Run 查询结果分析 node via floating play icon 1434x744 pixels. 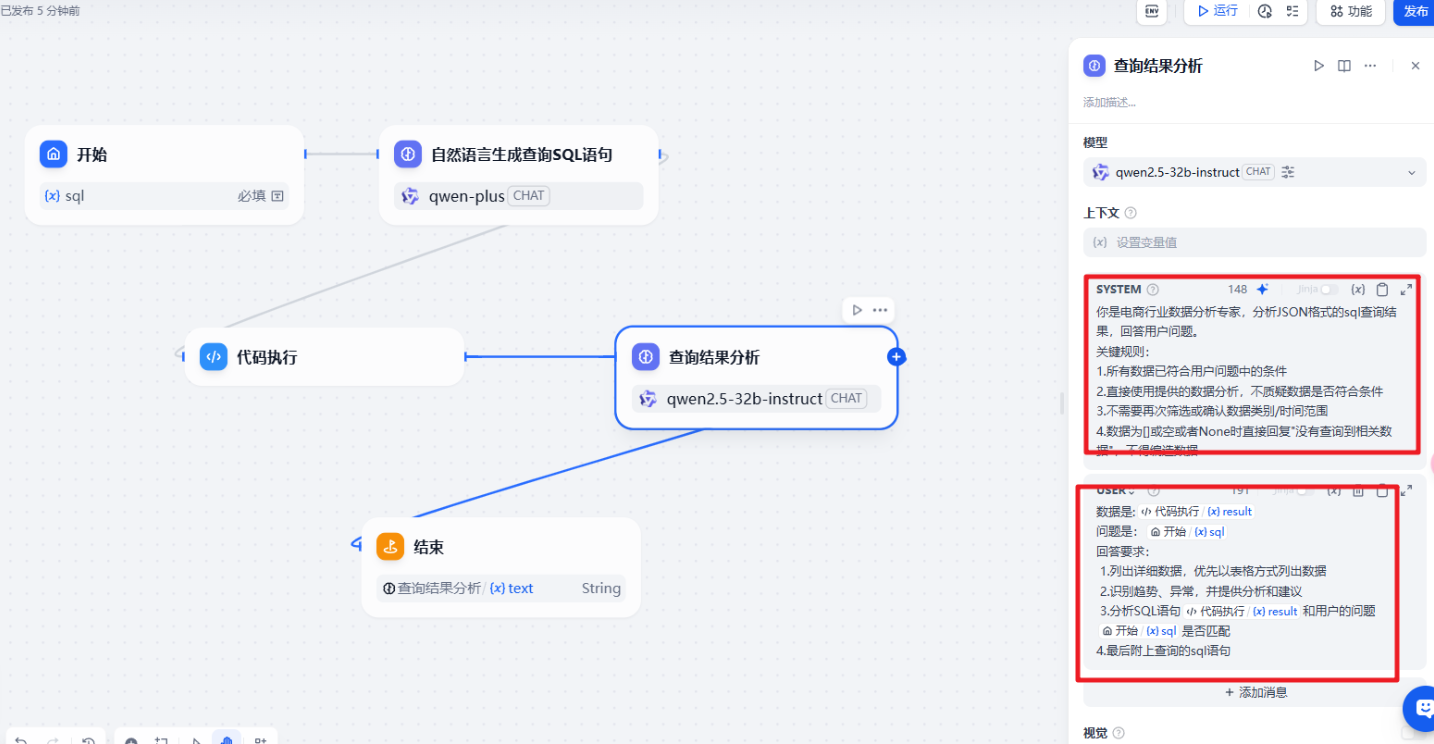[x=856, y=310]
